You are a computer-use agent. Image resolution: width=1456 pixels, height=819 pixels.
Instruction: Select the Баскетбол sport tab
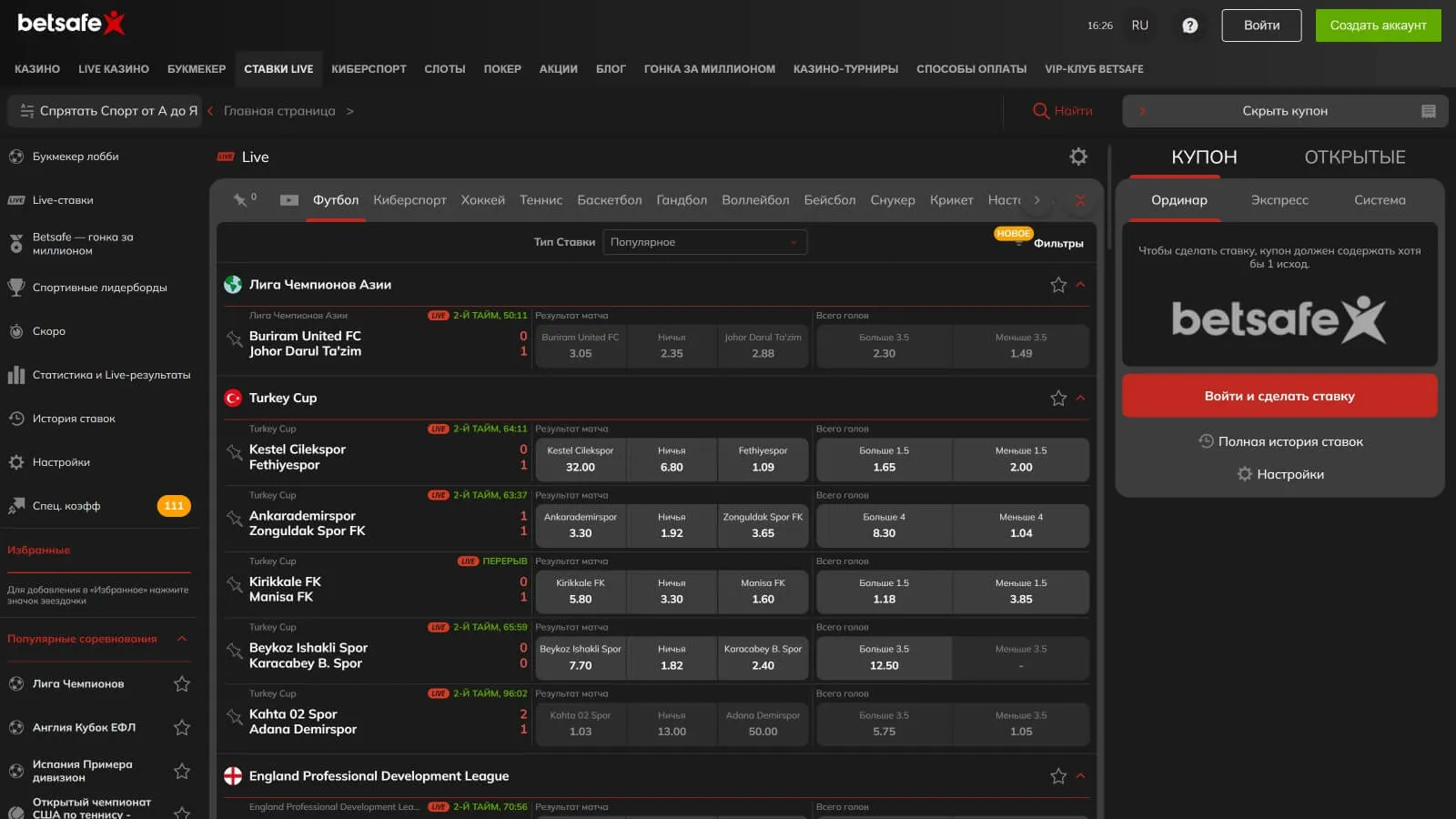609,200
